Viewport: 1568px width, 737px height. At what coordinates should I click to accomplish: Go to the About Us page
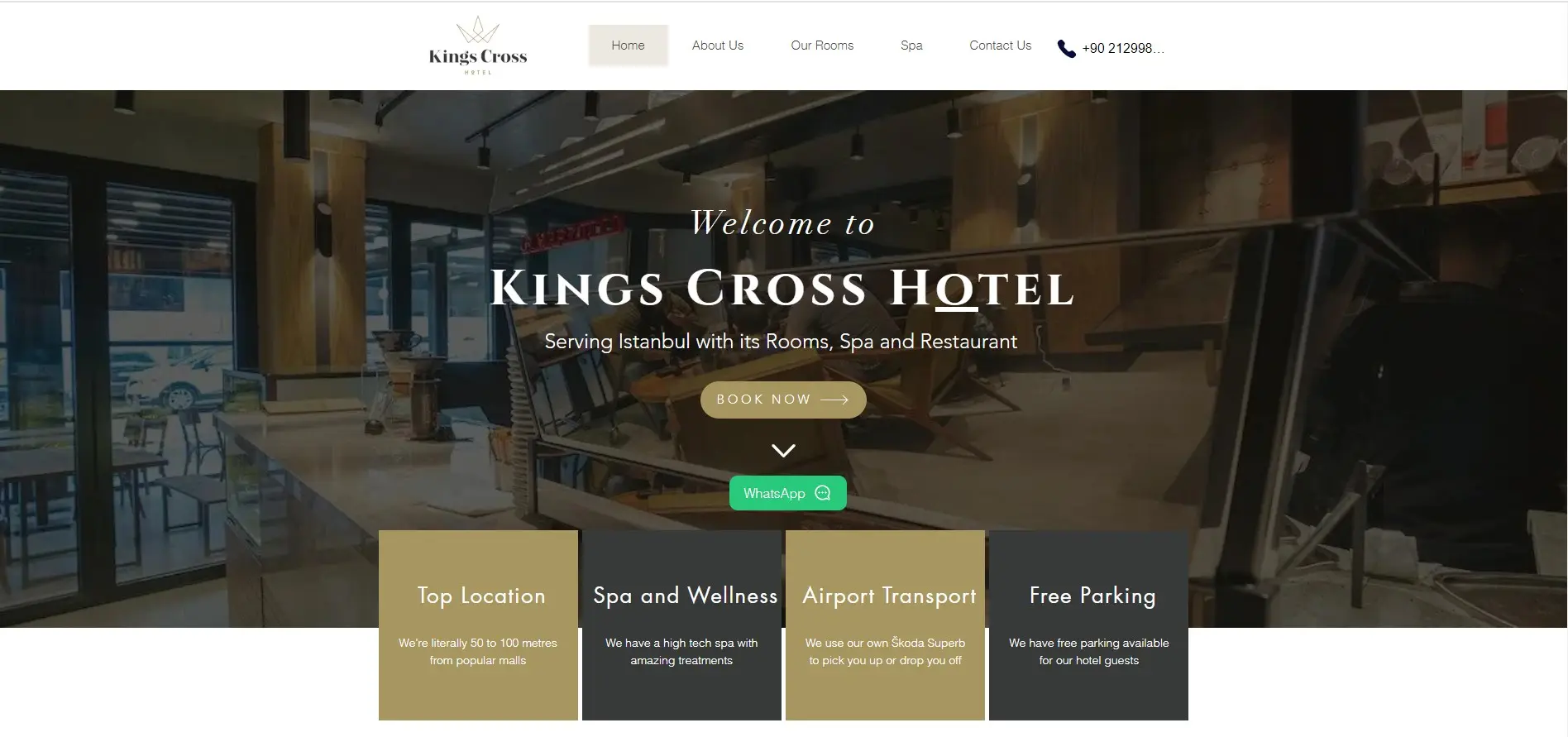(x=718, y=45)
